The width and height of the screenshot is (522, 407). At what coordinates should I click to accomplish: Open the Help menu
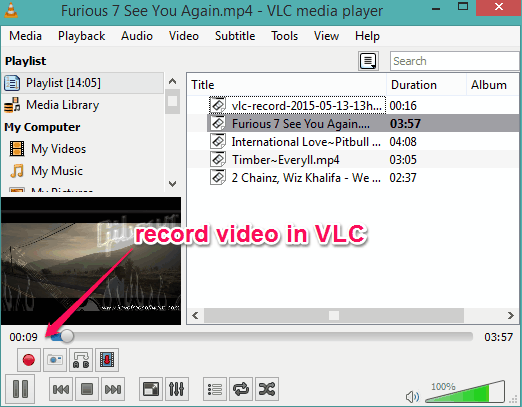pos(367,36)
